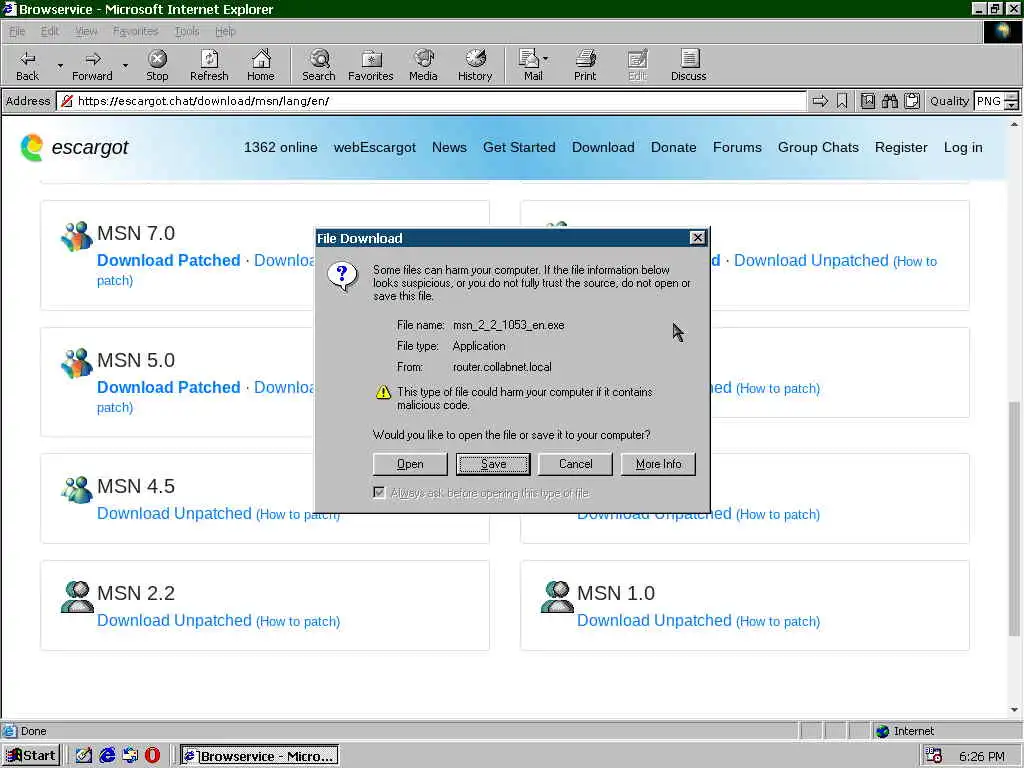Refresh the page via toolbar
The image size is (1024, 768).
[x=209, y=65]
